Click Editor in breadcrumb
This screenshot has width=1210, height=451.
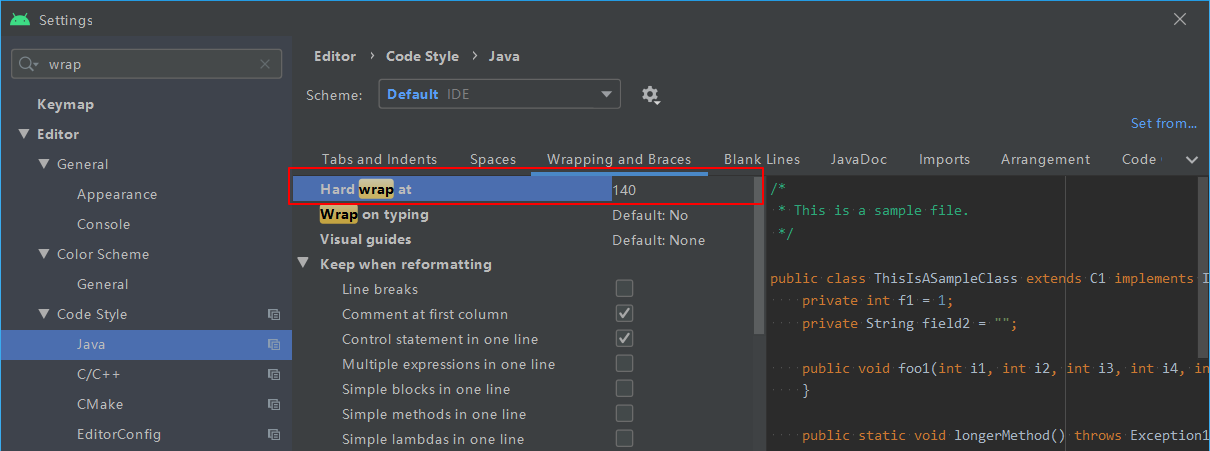335,56
